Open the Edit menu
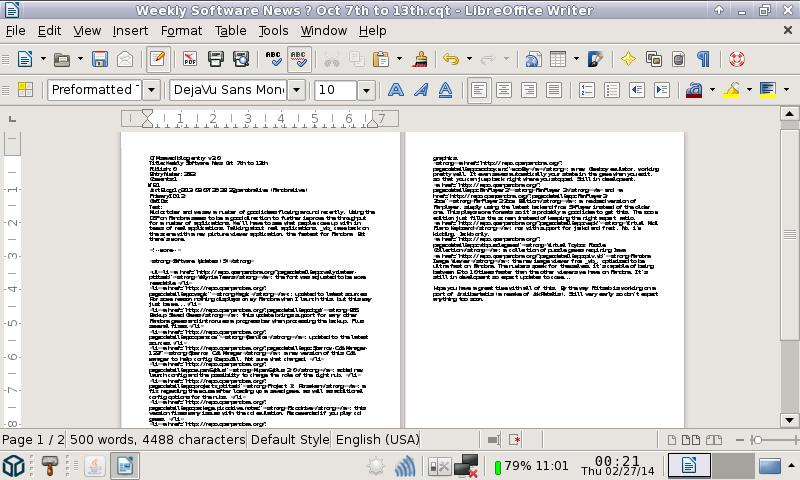The width and height of the screenshot is (800, 480). (x=49, y=31)
